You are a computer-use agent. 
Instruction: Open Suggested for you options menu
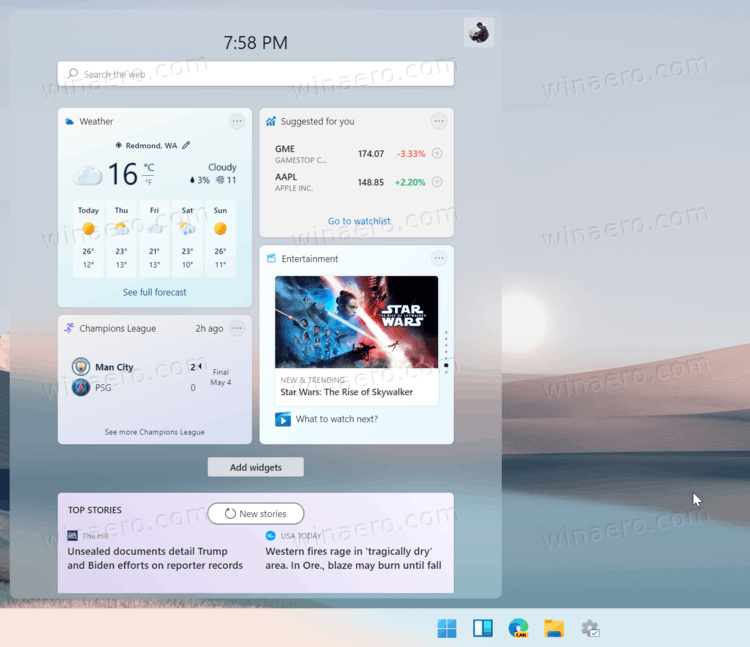point(439,121)
